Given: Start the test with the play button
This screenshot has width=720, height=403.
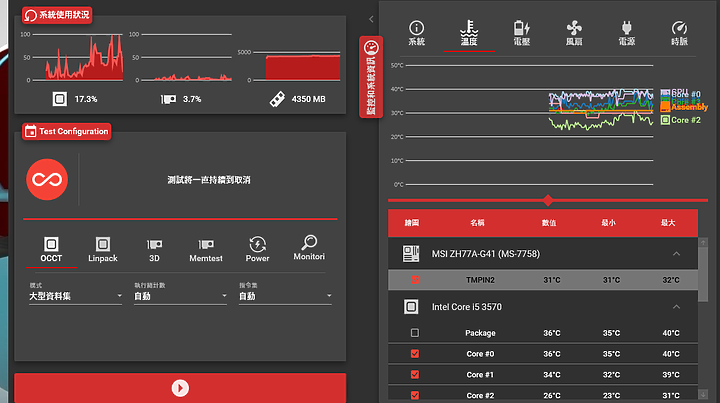Looking at the screenshot, I should tap(180, 388).
